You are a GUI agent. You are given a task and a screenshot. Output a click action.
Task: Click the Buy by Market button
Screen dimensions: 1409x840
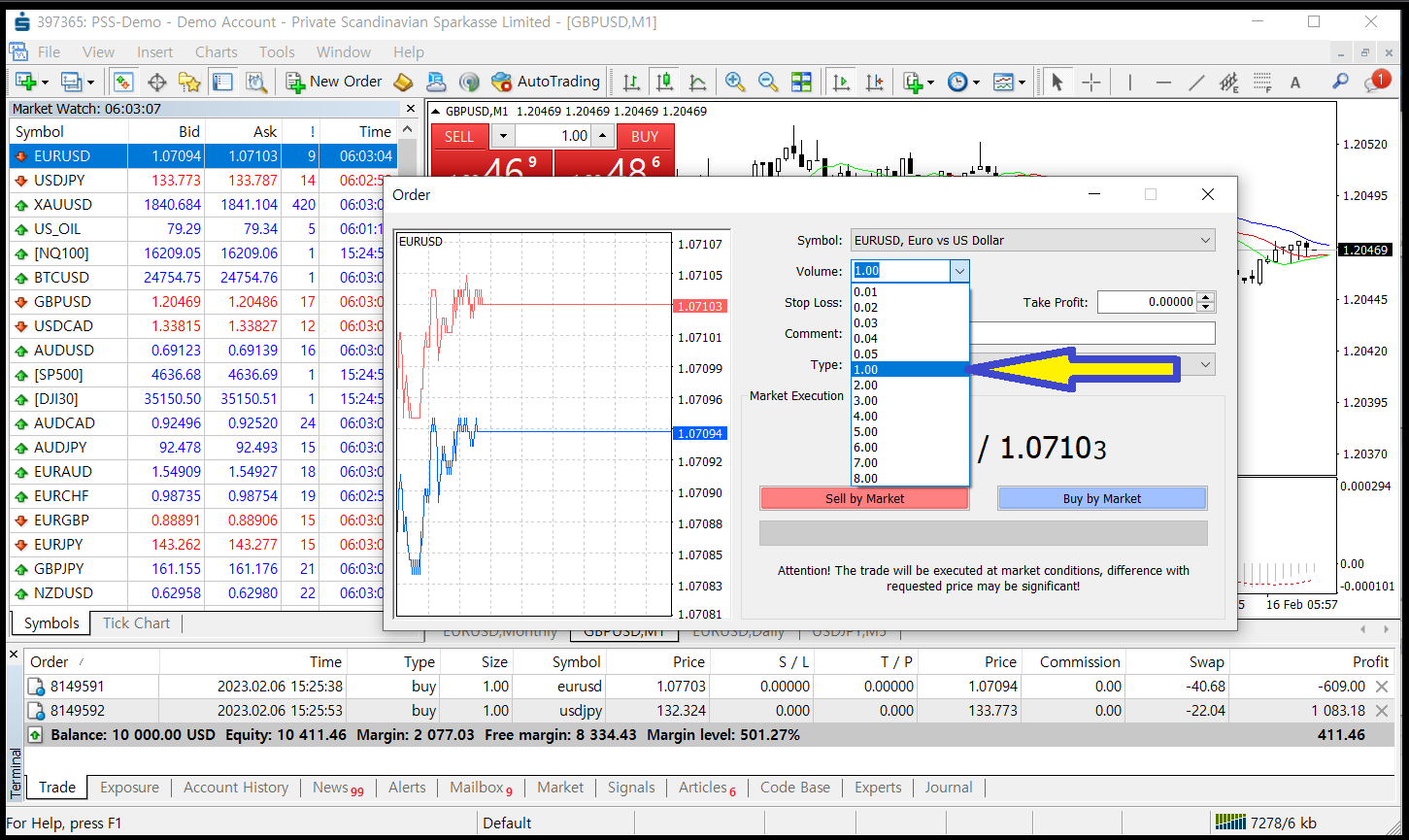pyautogui.click(x=1102, y=498)
